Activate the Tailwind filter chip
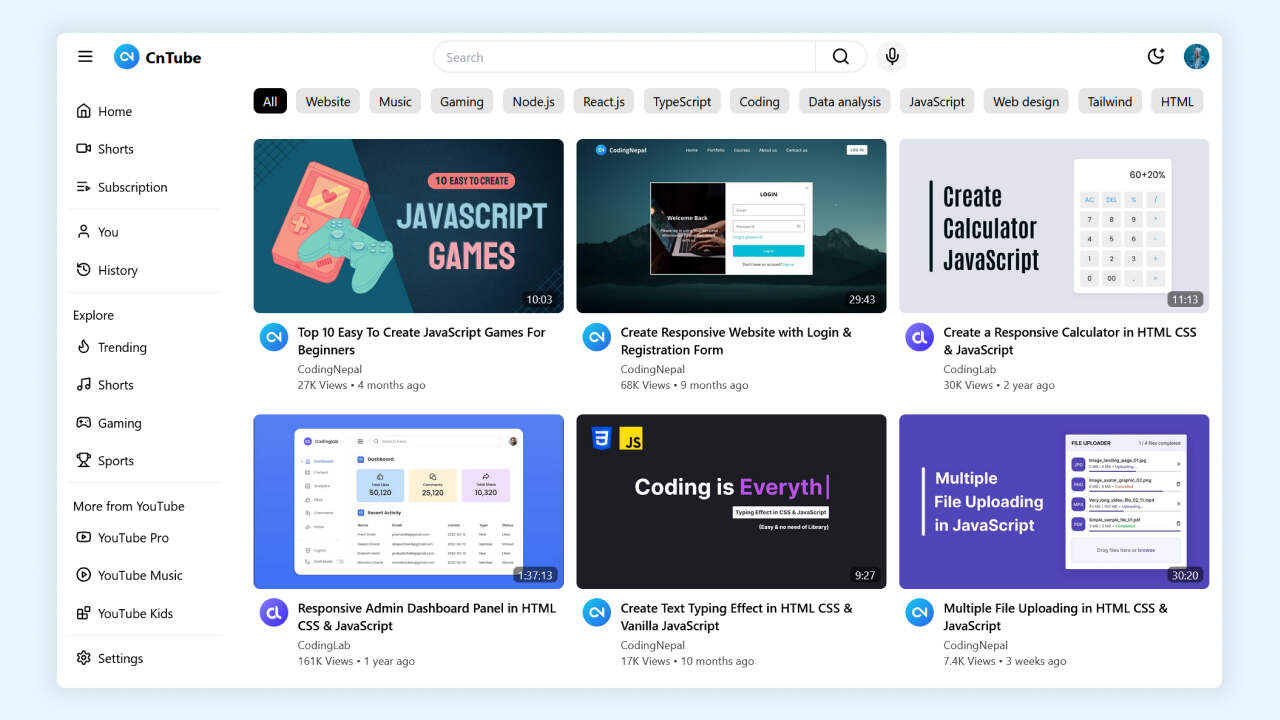Screen dimensions: 1280x720 click(1109, 101)
